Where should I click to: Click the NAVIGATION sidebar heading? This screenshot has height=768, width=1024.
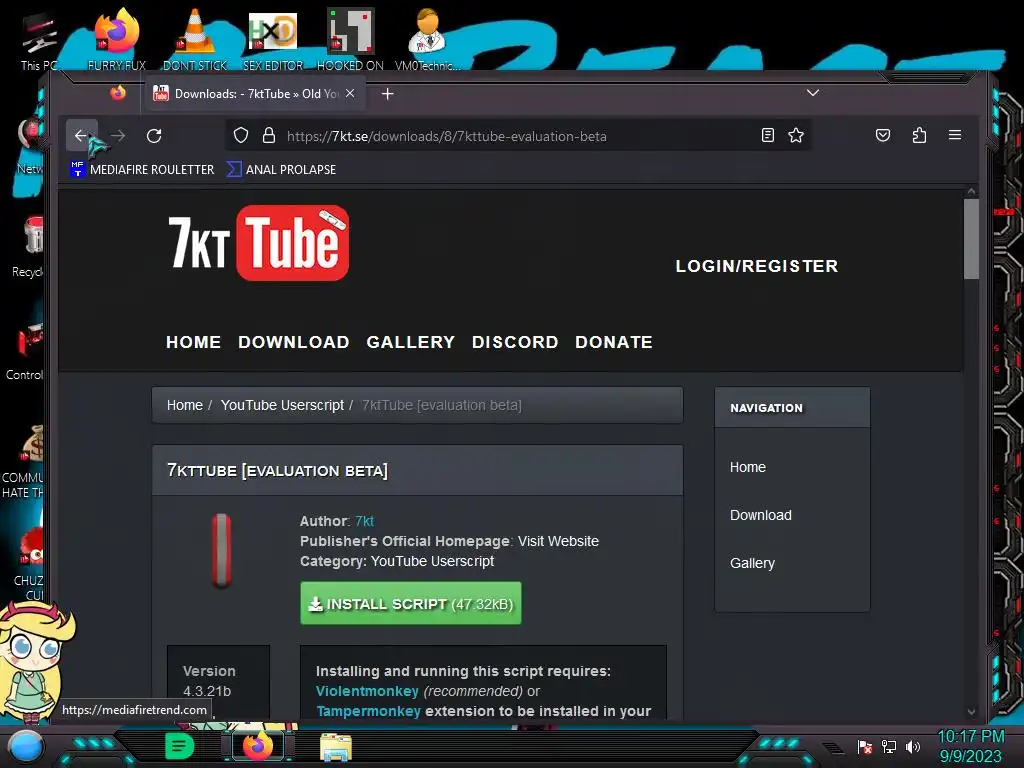click(x=766, y=408)
